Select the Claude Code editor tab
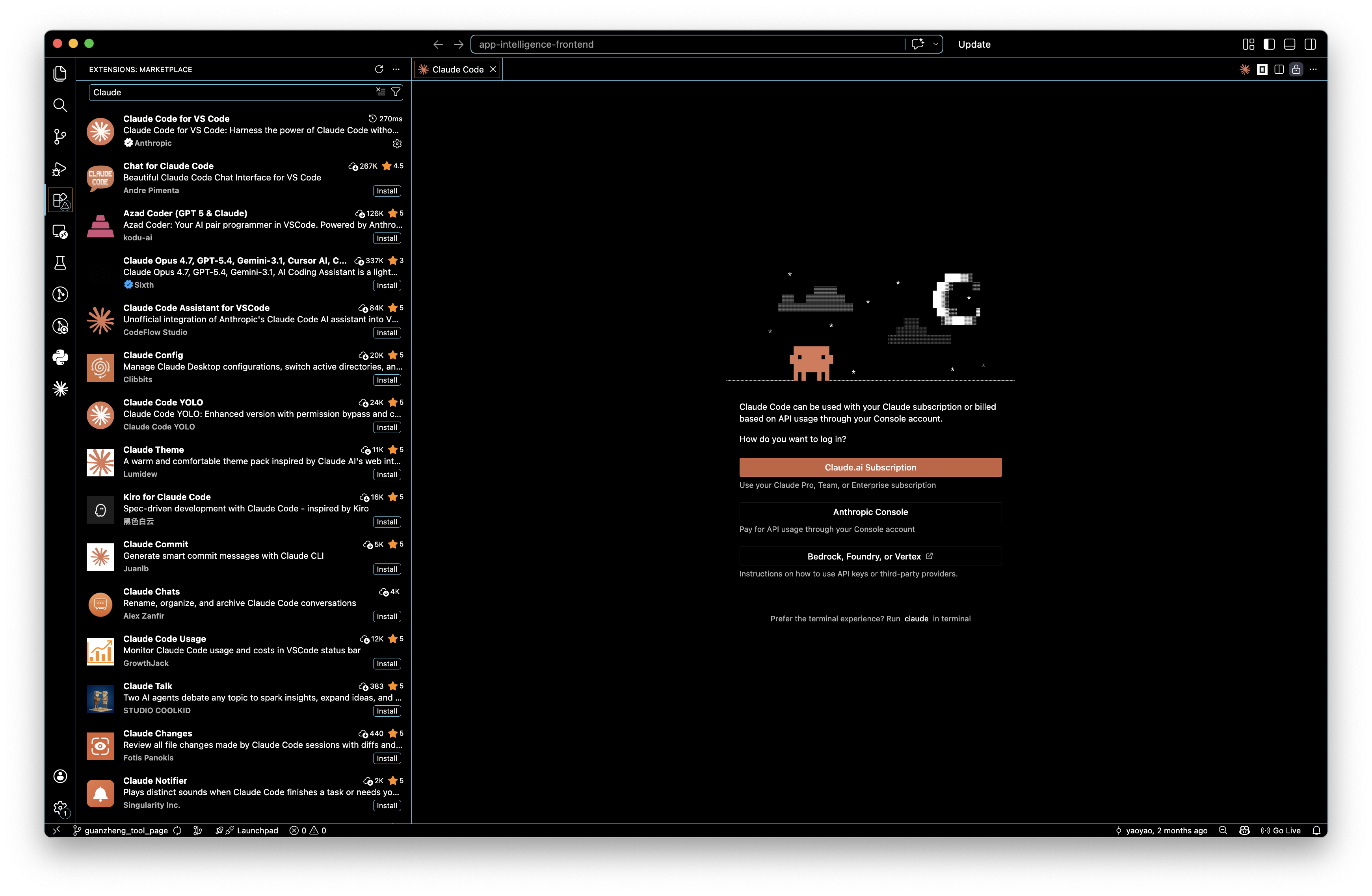This screenshot has height=896, width=1372. 457,69
